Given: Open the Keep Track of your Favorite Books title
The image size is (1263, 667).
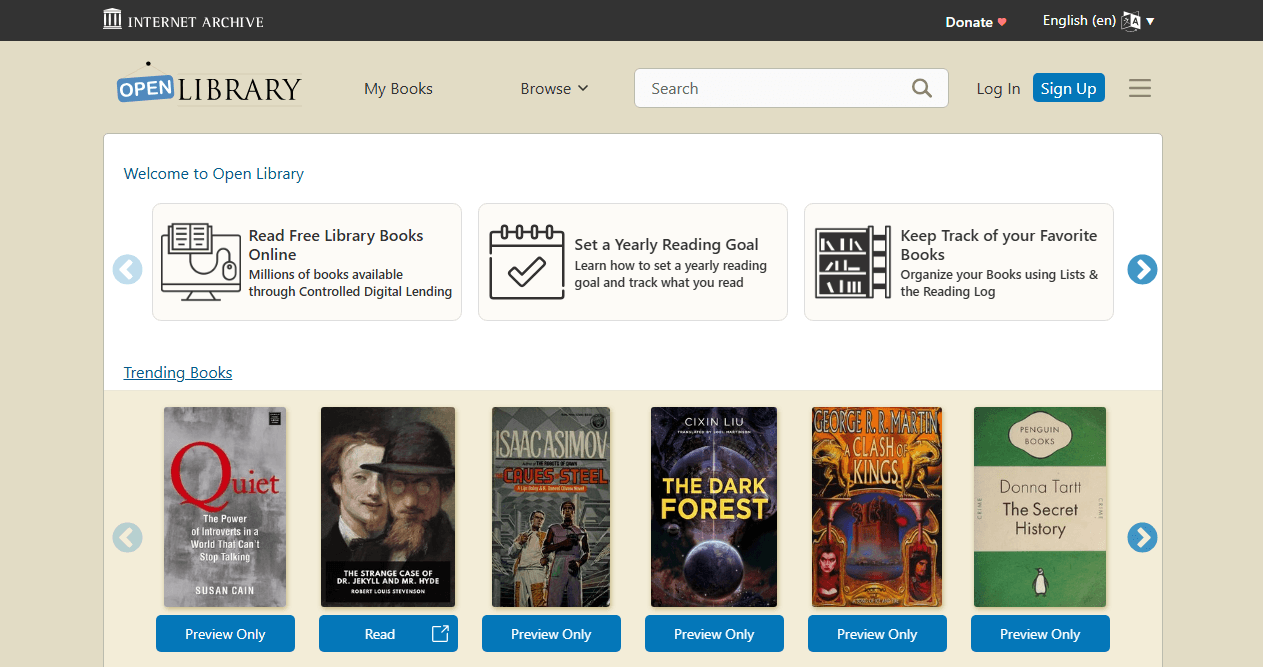Looking at the screenshot, I should coord(999,245).
